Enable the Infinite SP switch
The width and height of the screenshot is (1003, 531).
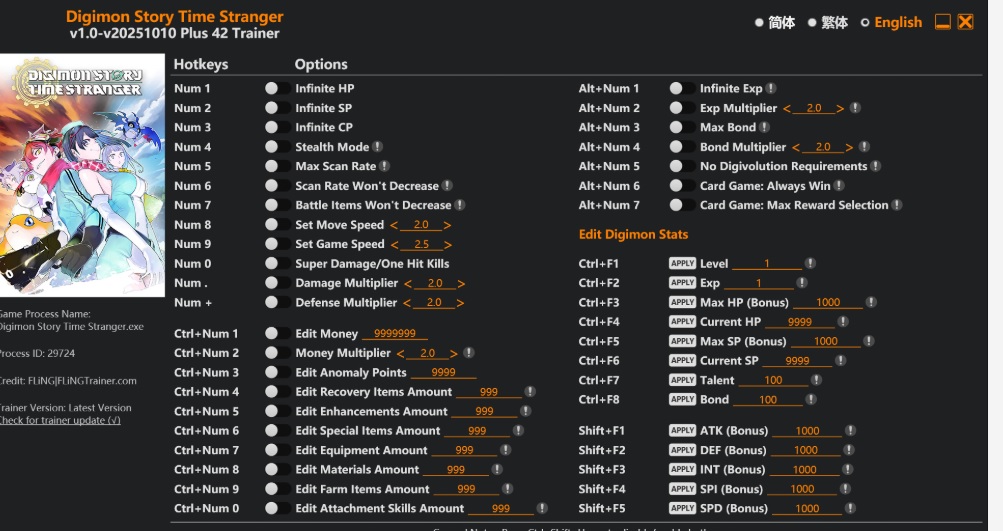click(277, 108)
